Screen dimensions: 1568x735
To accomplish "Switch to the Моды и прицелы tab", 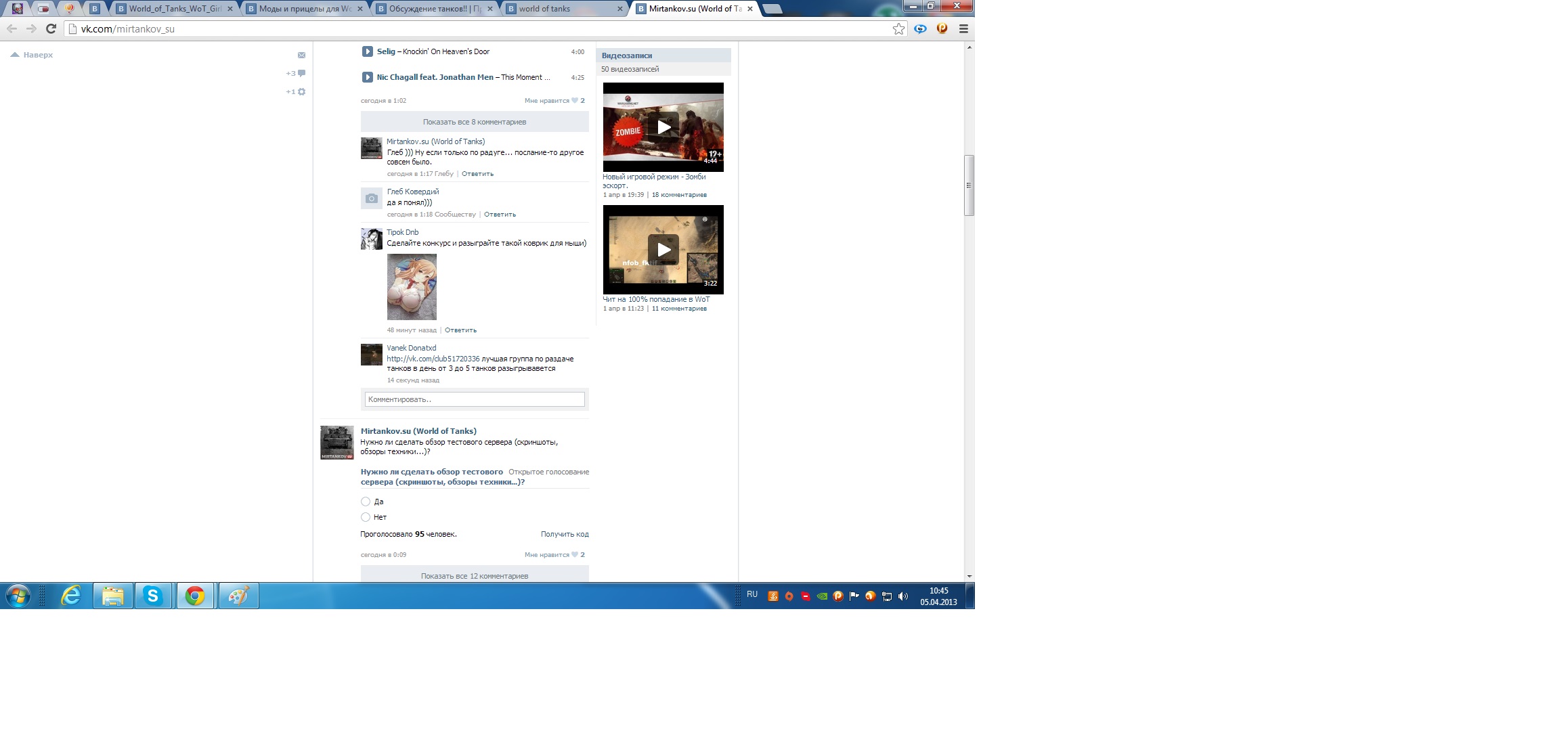I will [x=305, y=9].
